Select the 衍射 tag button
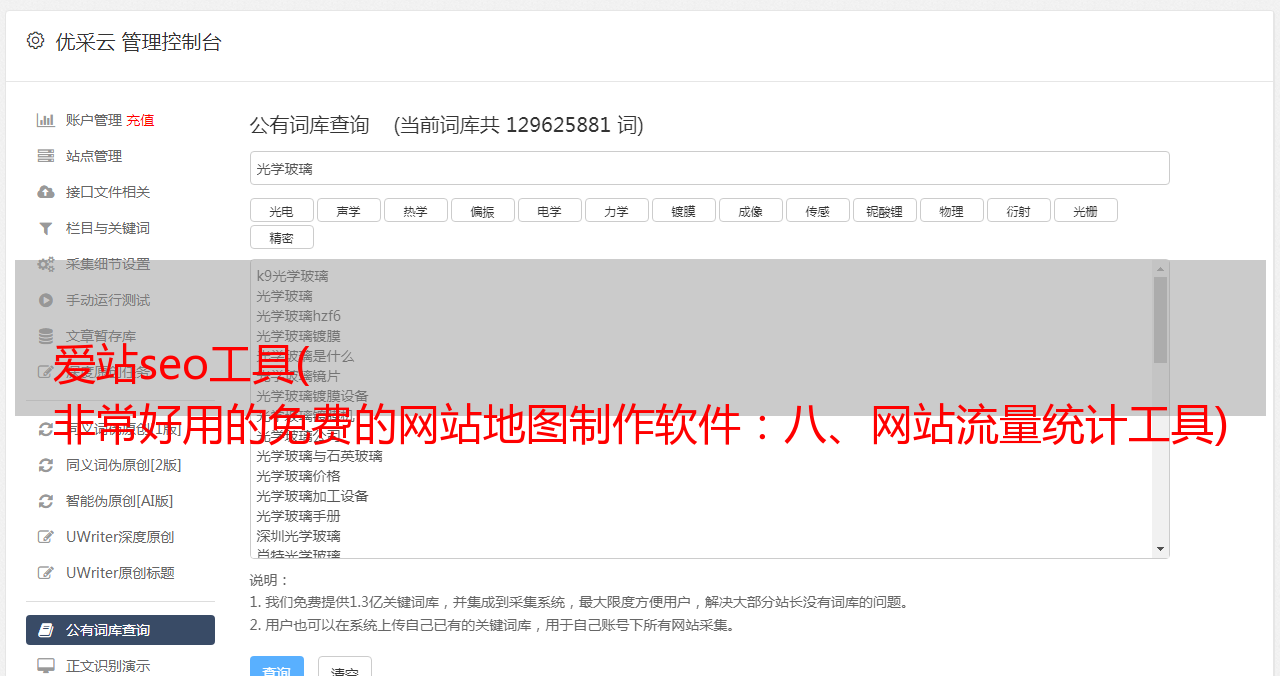The image size is (1280, 676). (1018, 211)
